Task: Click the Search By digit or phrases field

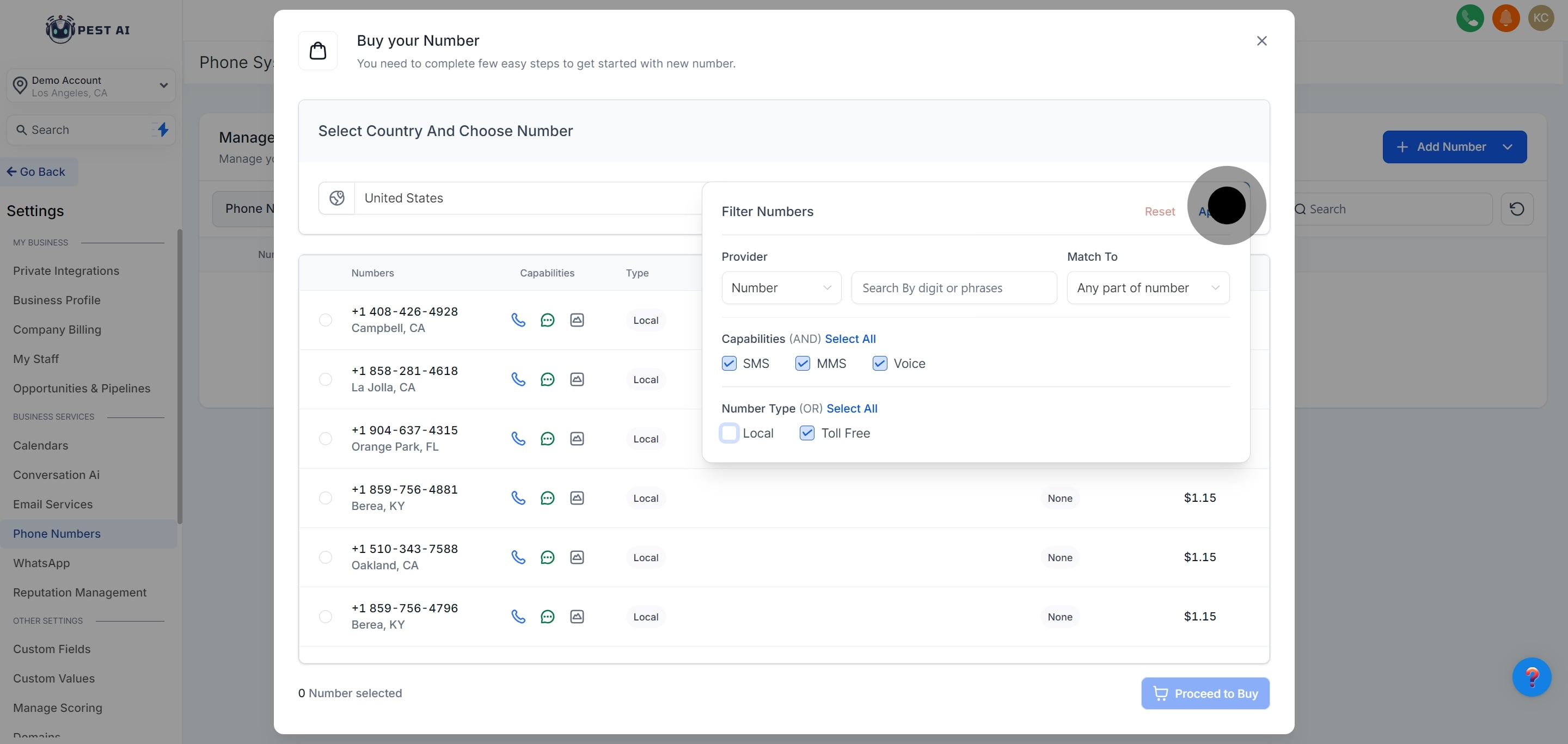Action: coord(953,288)
